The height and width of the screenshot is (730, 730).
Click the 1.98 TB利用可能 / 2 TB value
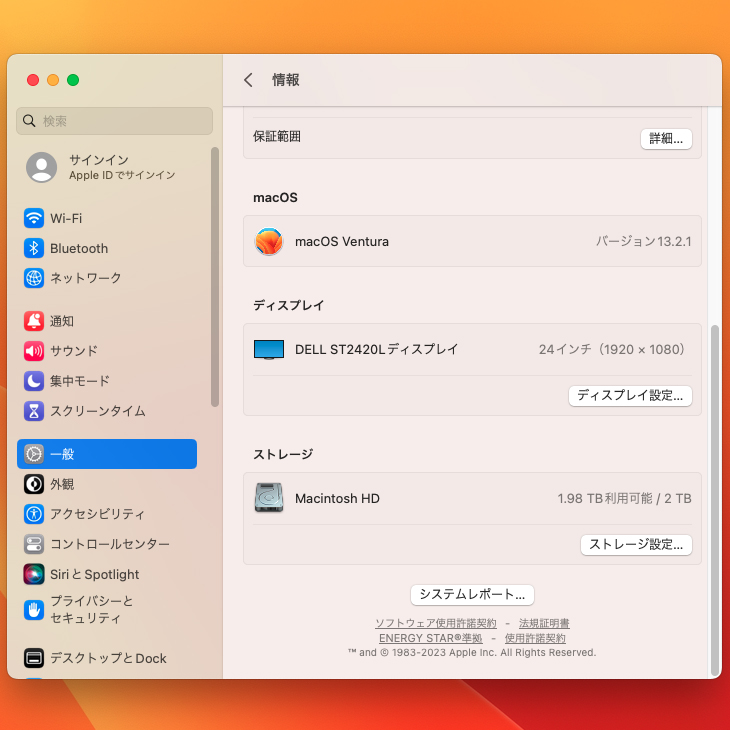click(624, 498)
